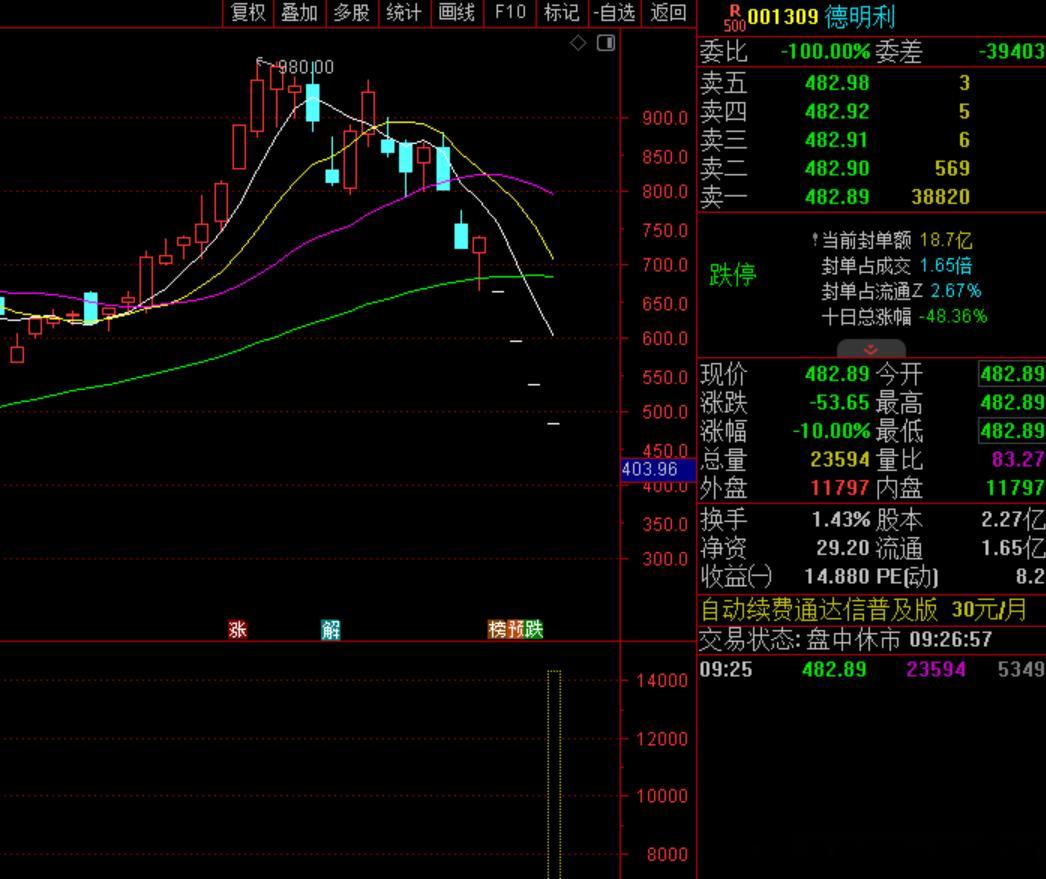This screenshot has height=879, width=1046.
Task: Click the 卖二 price 482.90
Action: tap(837, 168)
